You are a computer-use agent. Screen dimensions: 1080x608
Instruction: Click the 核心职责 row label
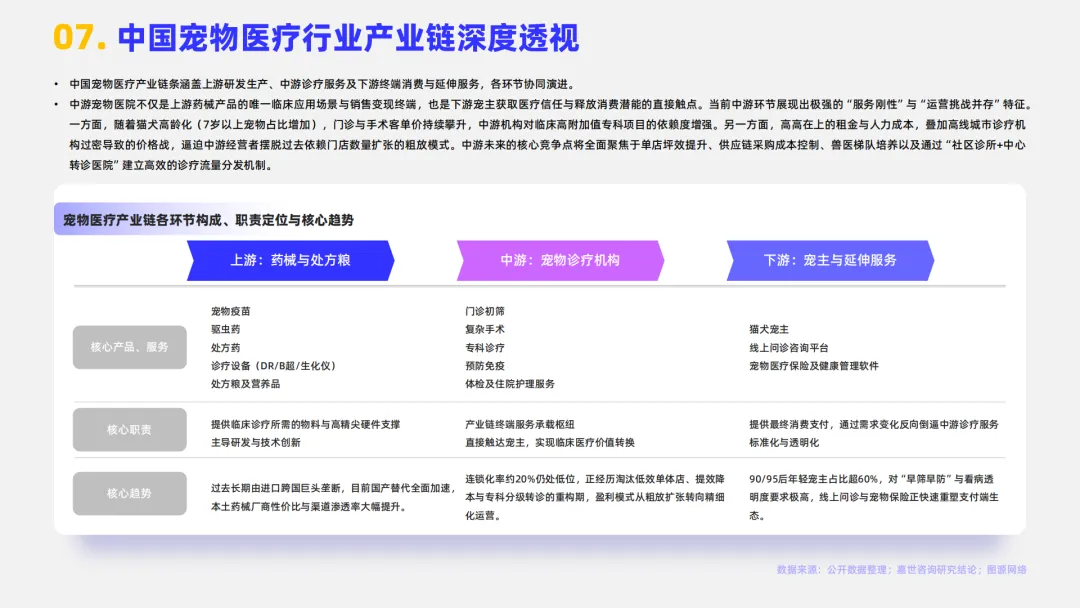click(x=129, y=430)
